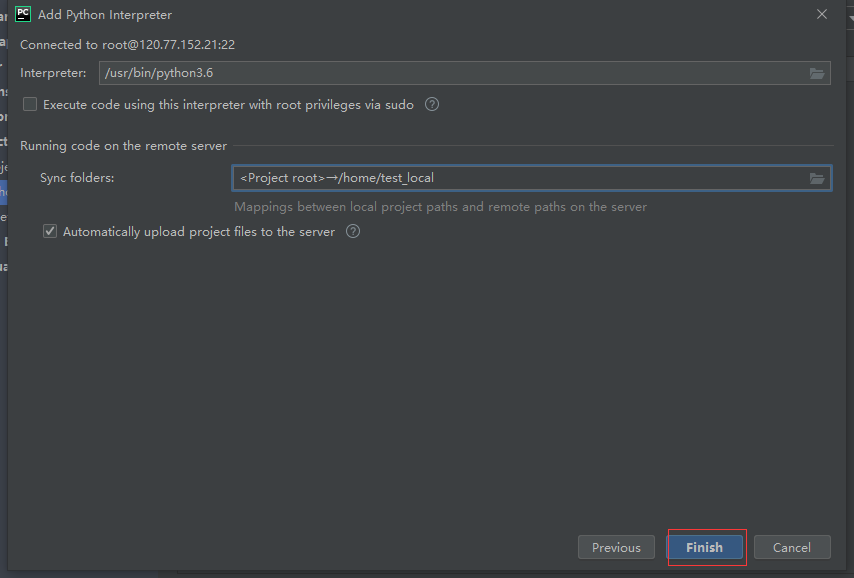Go back with the Previous button

[x=616, y=547]
